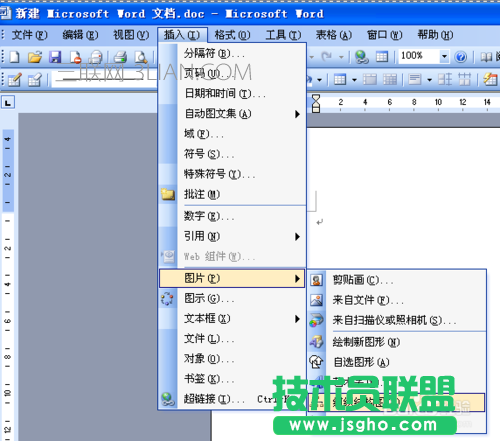The image size is (500, 441).
Task: Open the 编辑(E) menu
Action: (80, 35)
